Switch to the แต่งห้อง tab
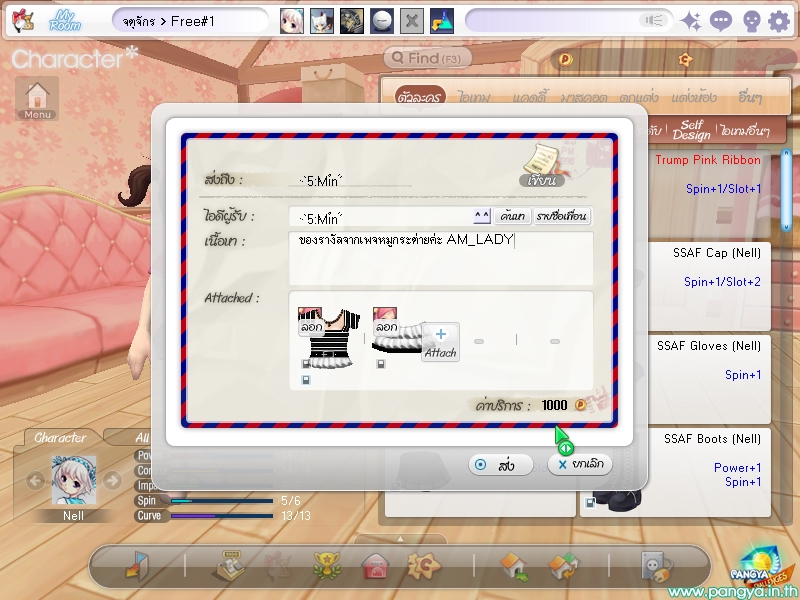The image size is (800, 600). click(694, 96)
